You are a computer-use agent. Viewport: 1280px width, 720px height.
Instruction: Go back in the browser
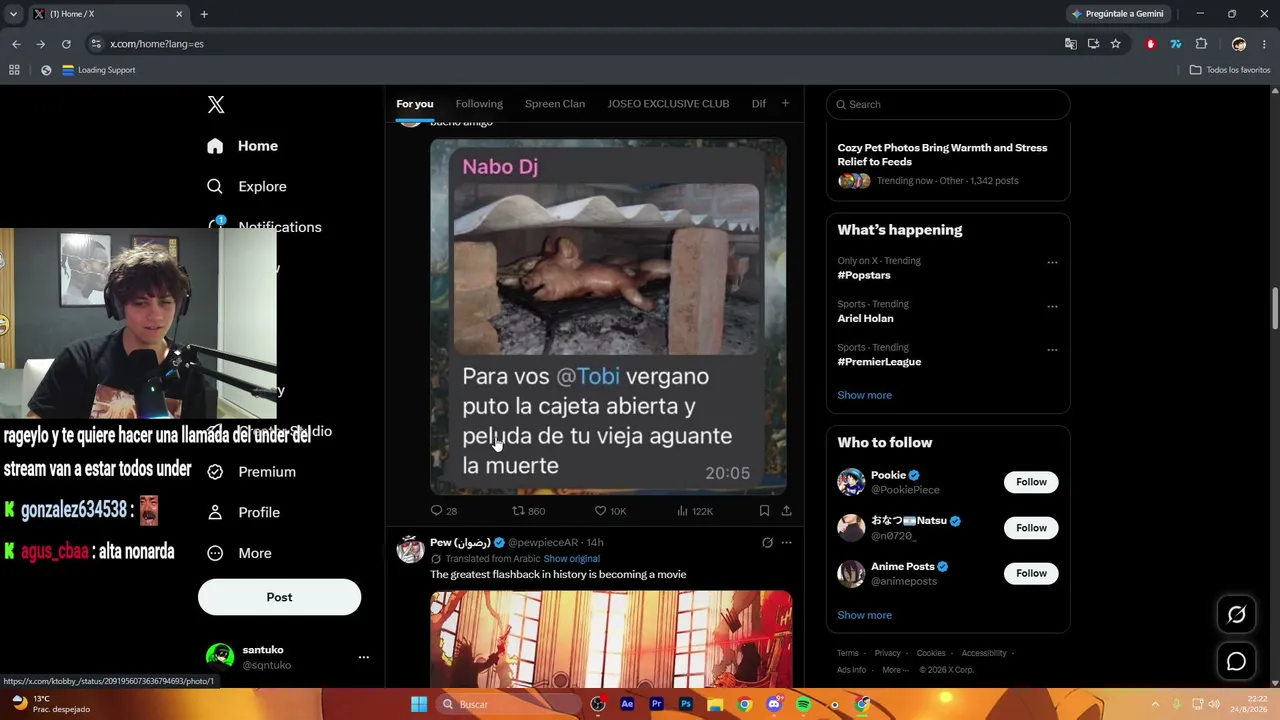16,44
